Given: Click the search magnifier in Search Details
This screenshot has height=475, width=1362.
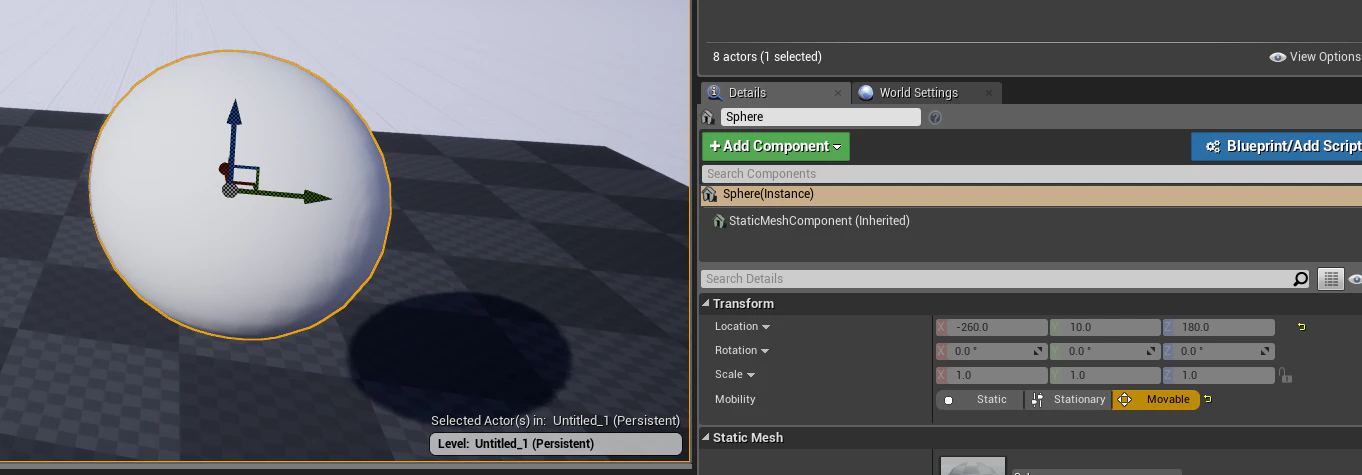Looking at the screenshot, I should click(1300, 279).
